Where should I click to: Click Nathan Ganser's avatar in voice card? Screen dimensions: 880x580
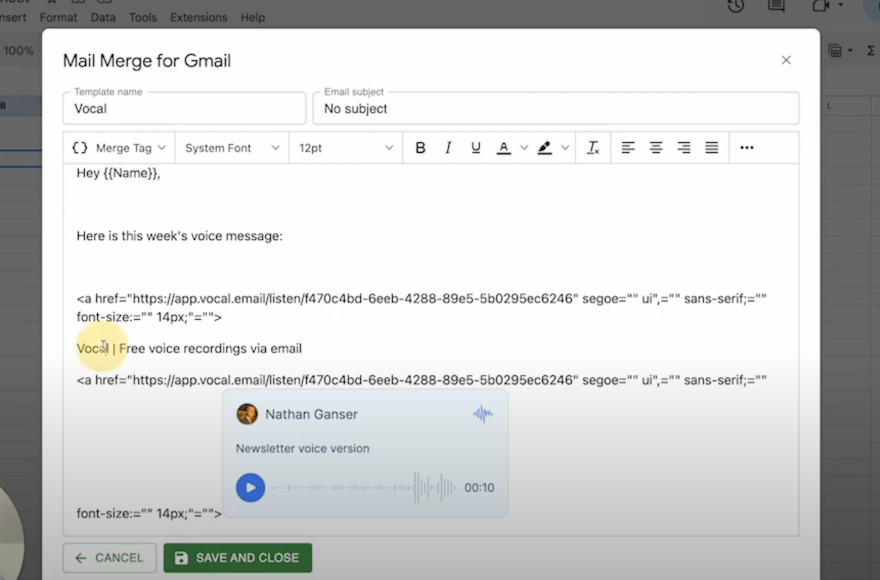tap(247, 414)
